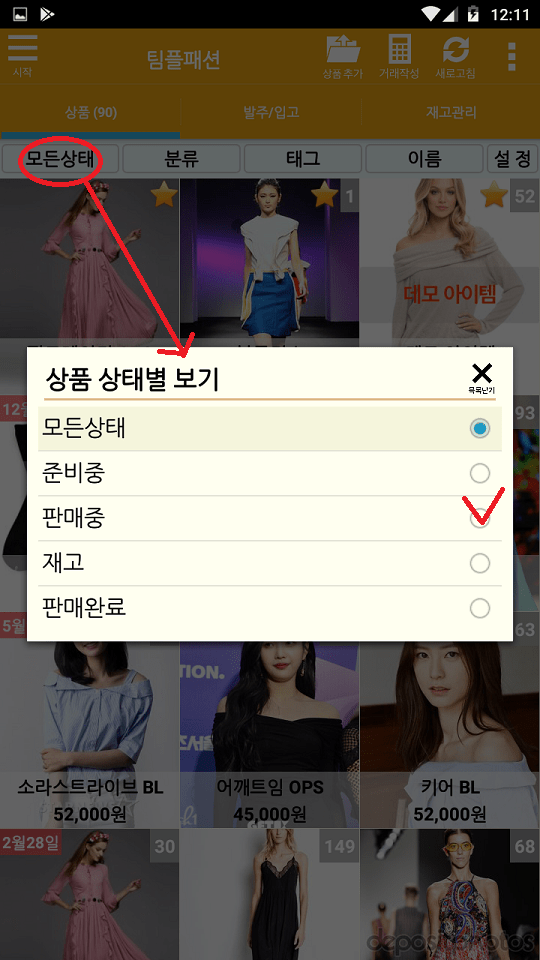This screenshot has height=960, width=540.
Task: Open the hamburger menu labeled 시작
Action: [23, 55]
